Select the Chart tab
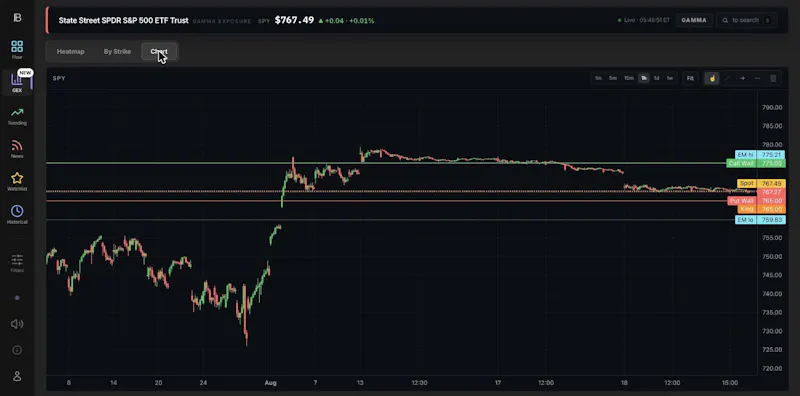This screenshot has width=800, height=396. (x=159, y=52)
